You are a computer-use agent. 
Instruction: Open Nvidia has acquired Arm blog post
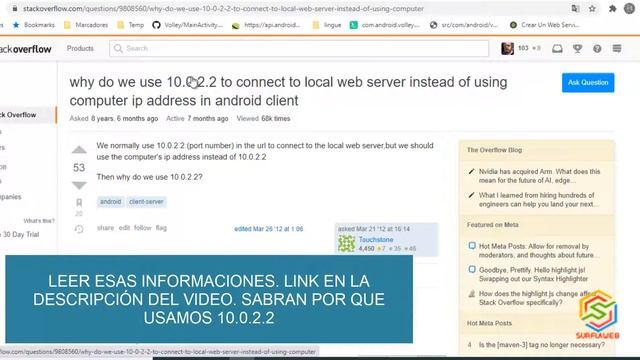(539, 176)
